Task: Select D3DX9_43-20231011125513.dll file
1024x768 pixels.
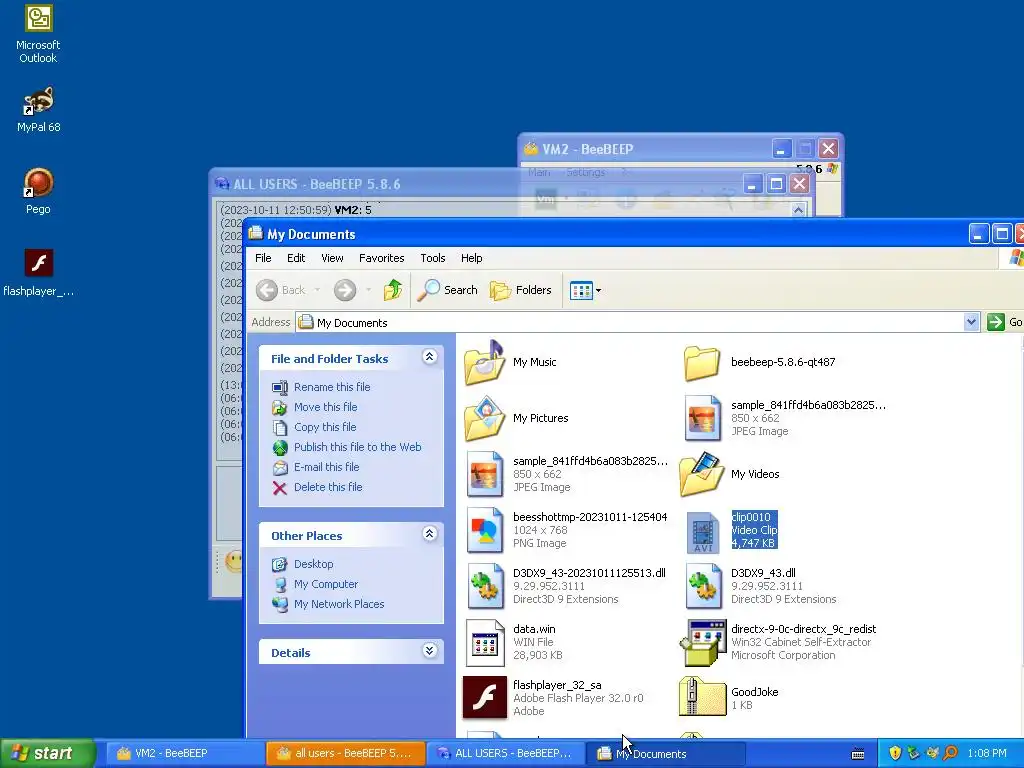Action: [566, 586]
